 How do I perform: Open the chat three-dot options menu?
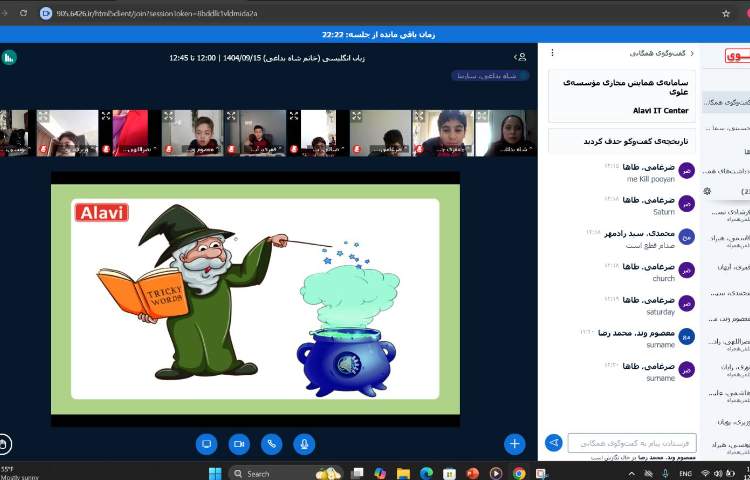click(x=552, y=53)
